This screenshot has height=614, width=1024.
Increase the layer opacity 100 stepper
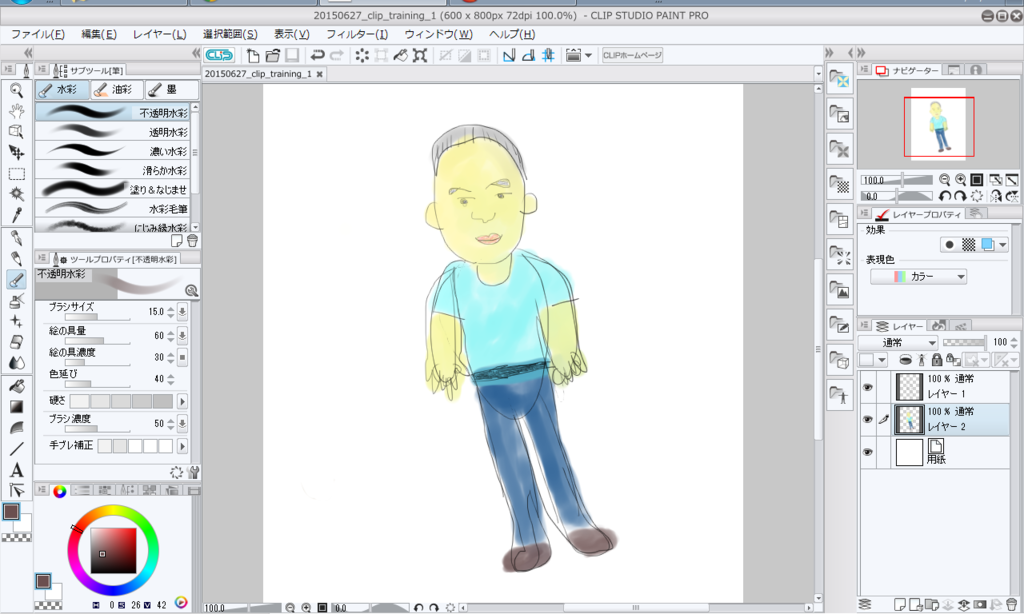[x=1014, y=339]
